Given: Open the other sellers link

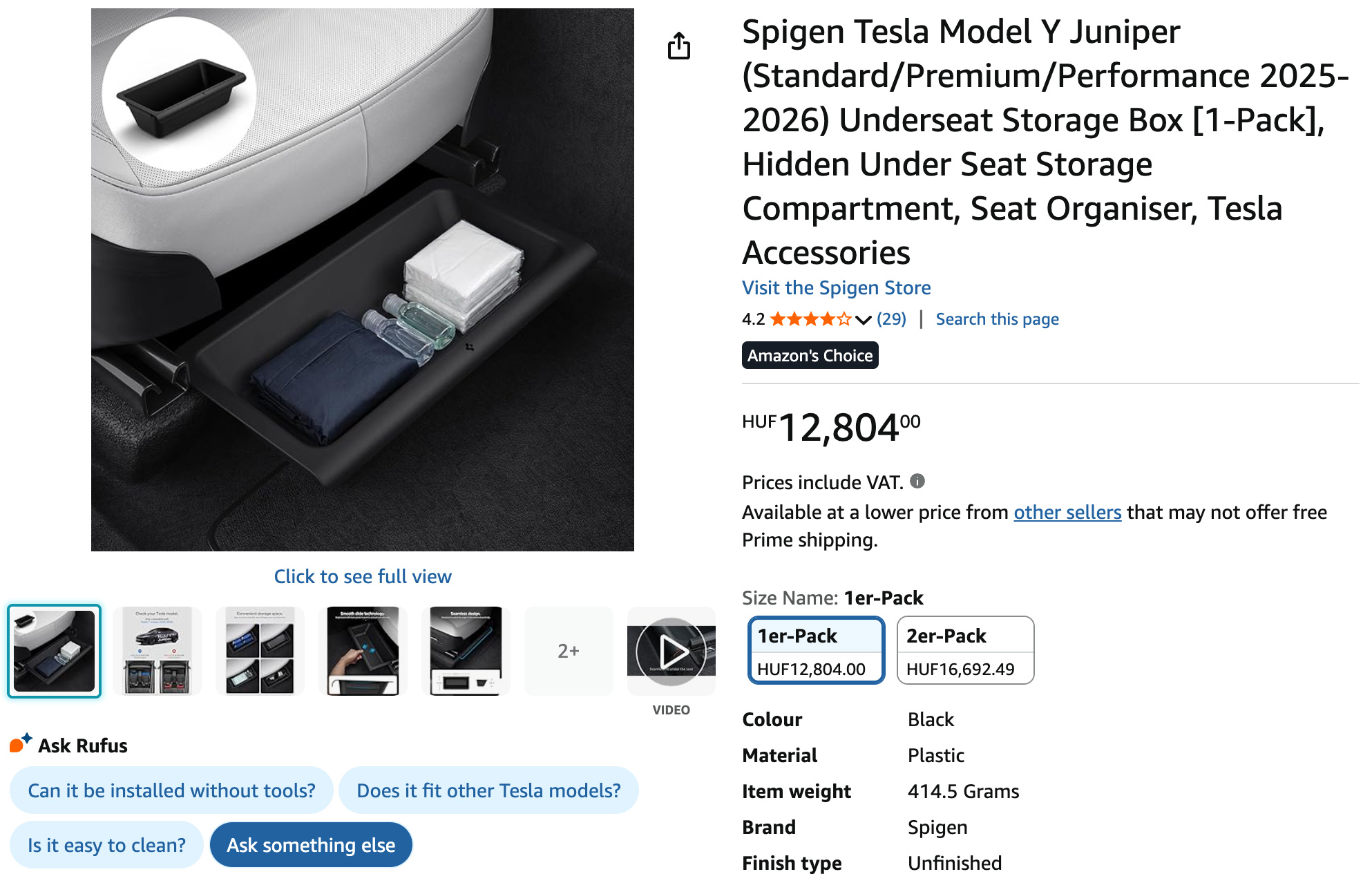Looking at the screenshot, I should pyautogui.click(x=1067, y=512).
